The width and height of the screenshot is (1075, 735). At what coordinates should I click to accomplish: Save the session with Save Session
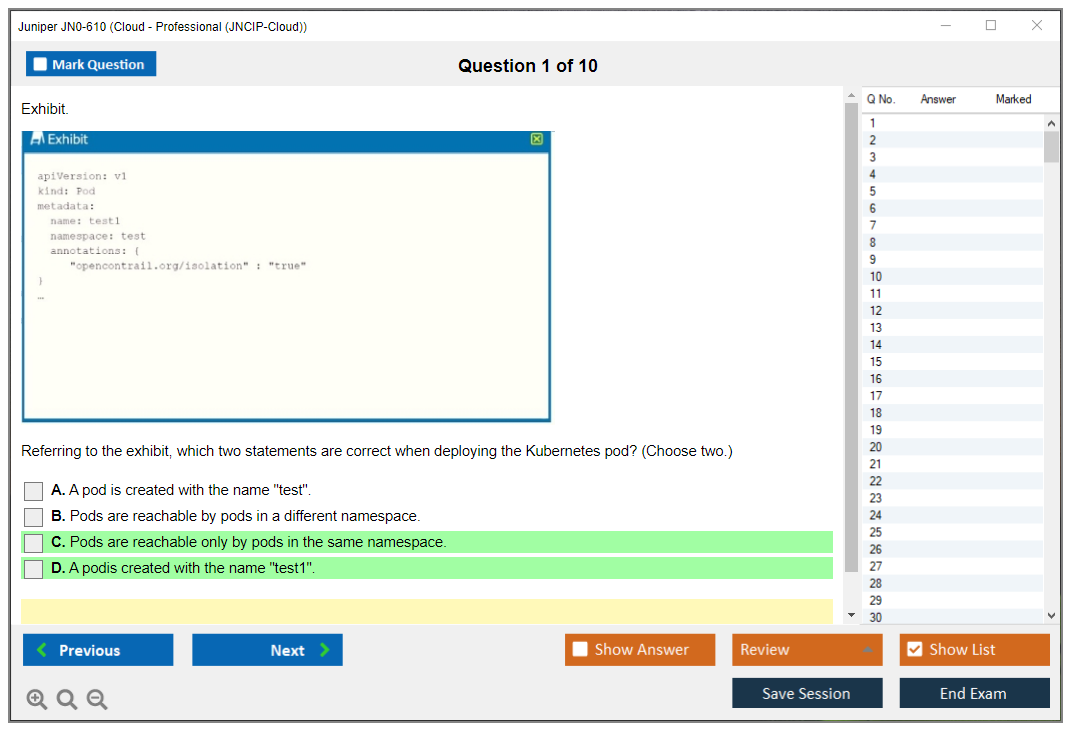point(807,693)
